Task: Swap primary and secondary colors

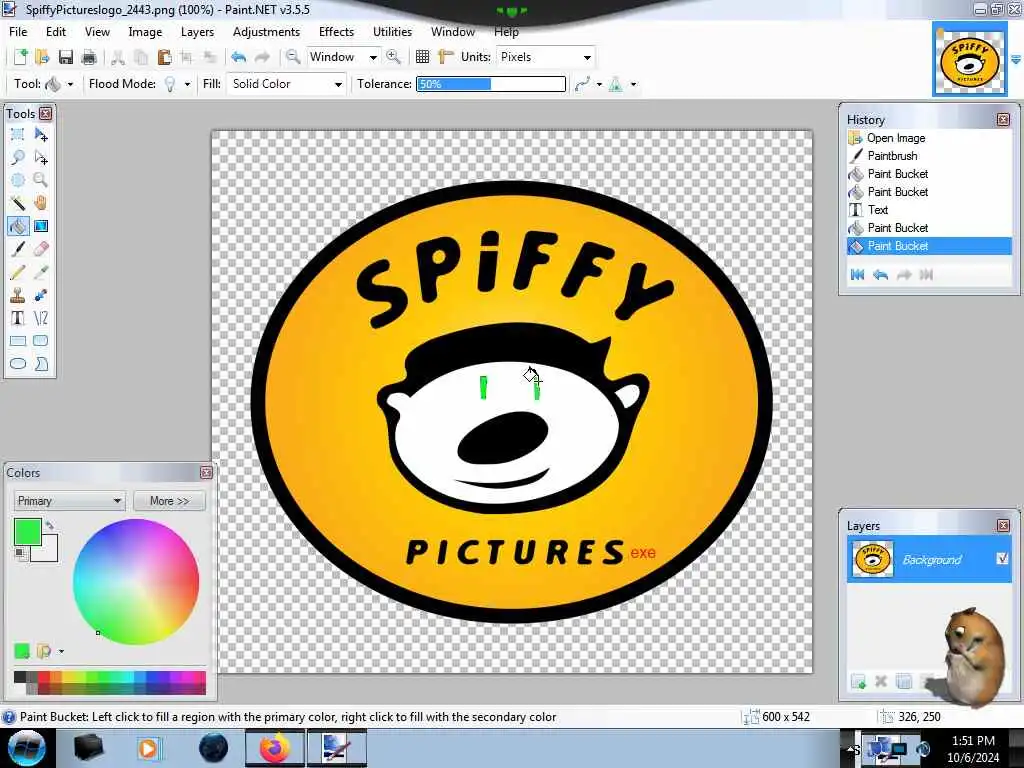Action: [x=50, y=524]
